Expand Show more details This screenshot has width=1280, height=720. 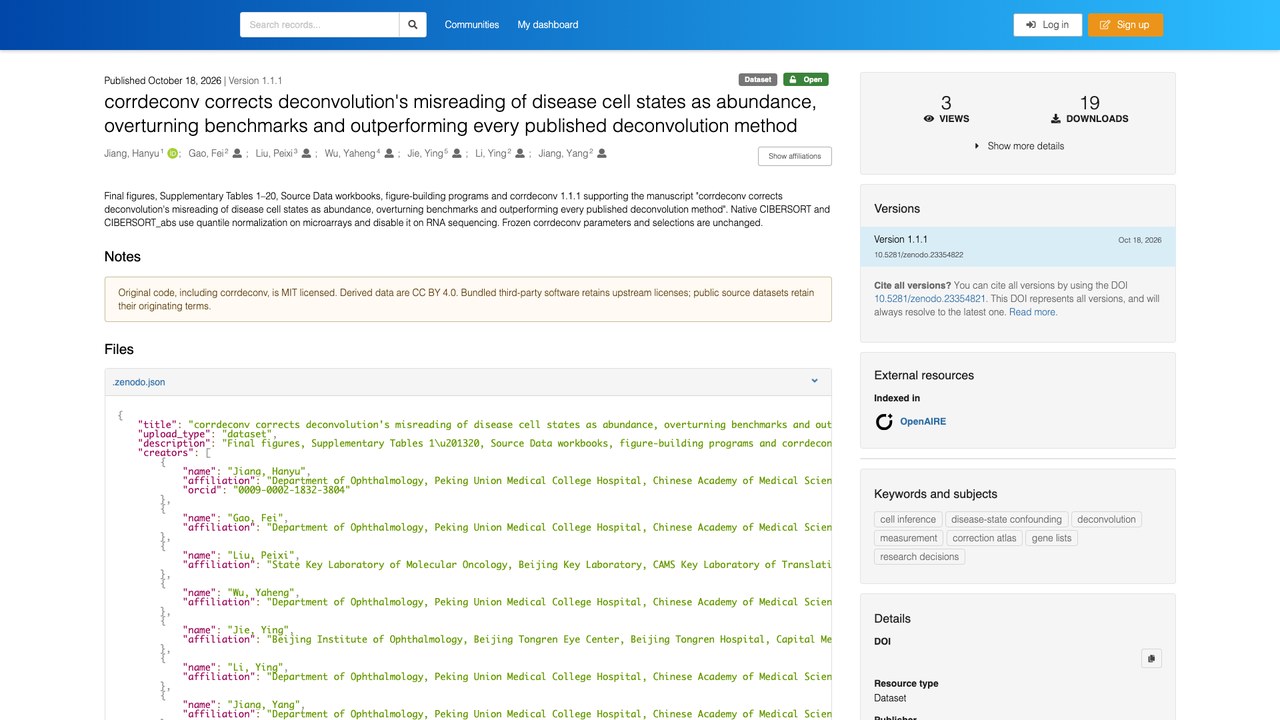[1018, 146]
